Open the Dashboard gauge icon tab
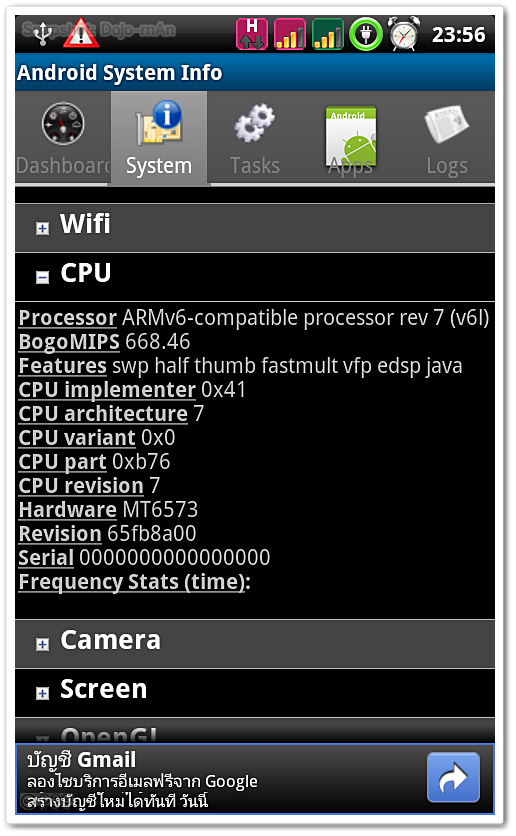 click(63, 124)
